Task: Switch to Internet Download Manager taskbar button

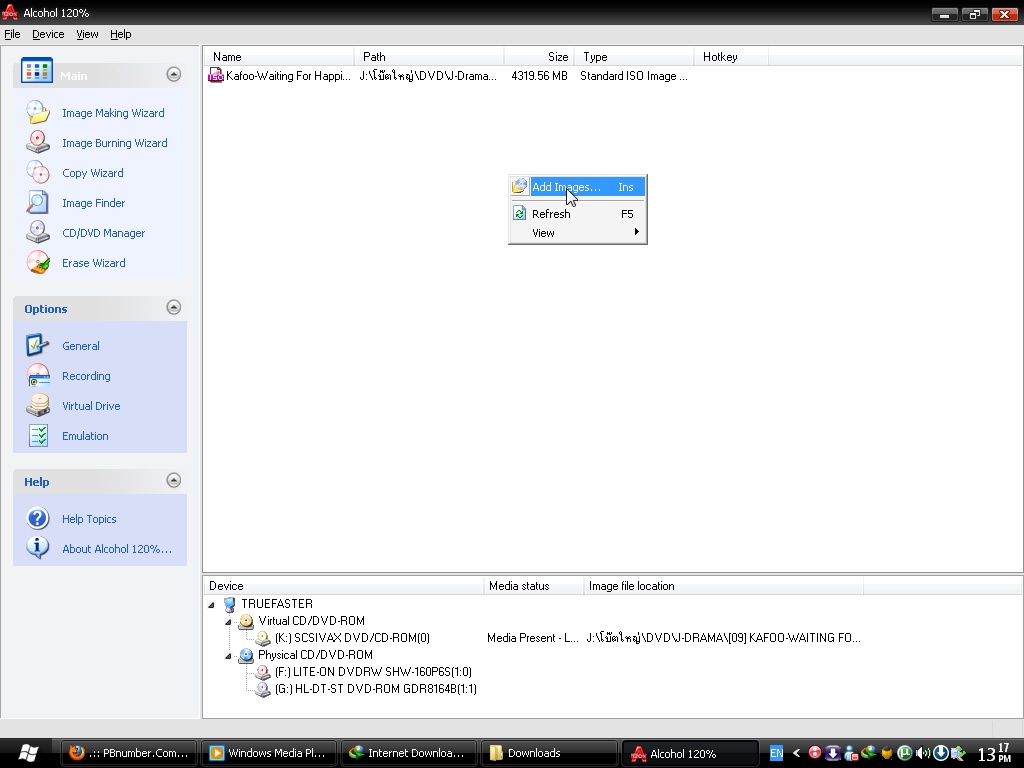Action: [x=409, y=753]
